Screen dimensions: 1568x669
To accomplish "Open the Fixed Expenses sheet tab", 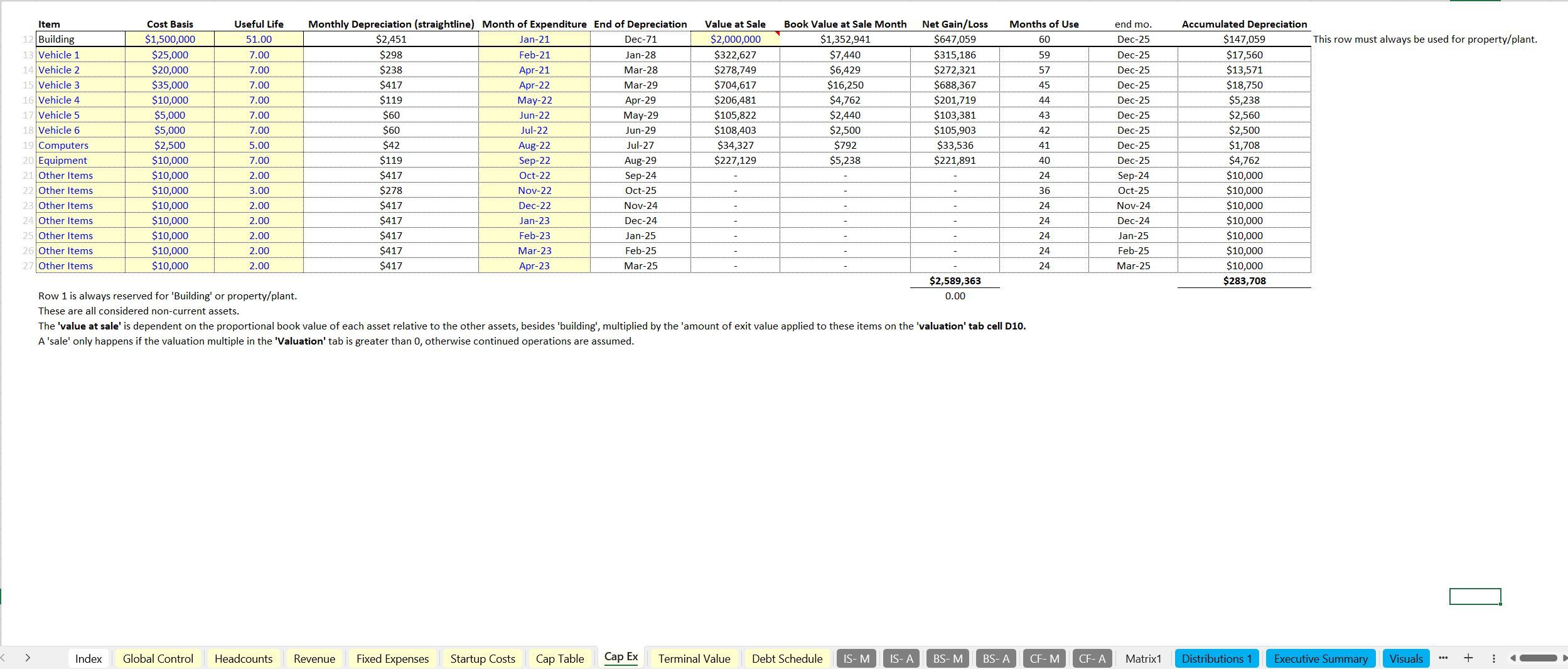I will point(392,658).
